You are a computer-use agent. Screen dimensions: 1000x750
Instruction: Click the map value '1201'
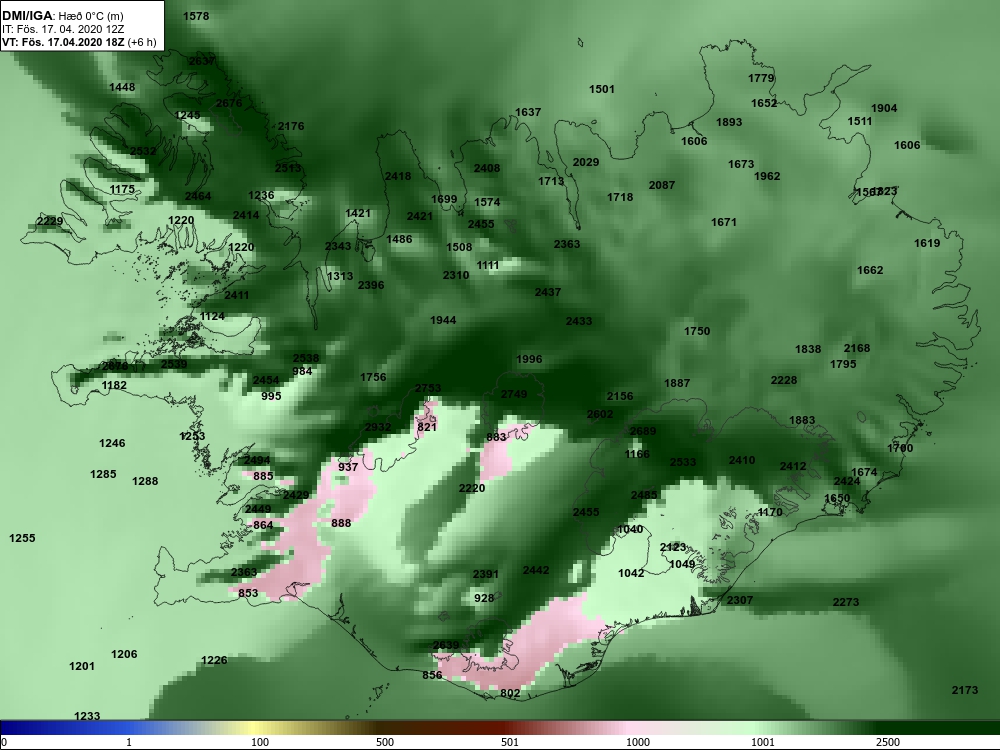point(82,666)
